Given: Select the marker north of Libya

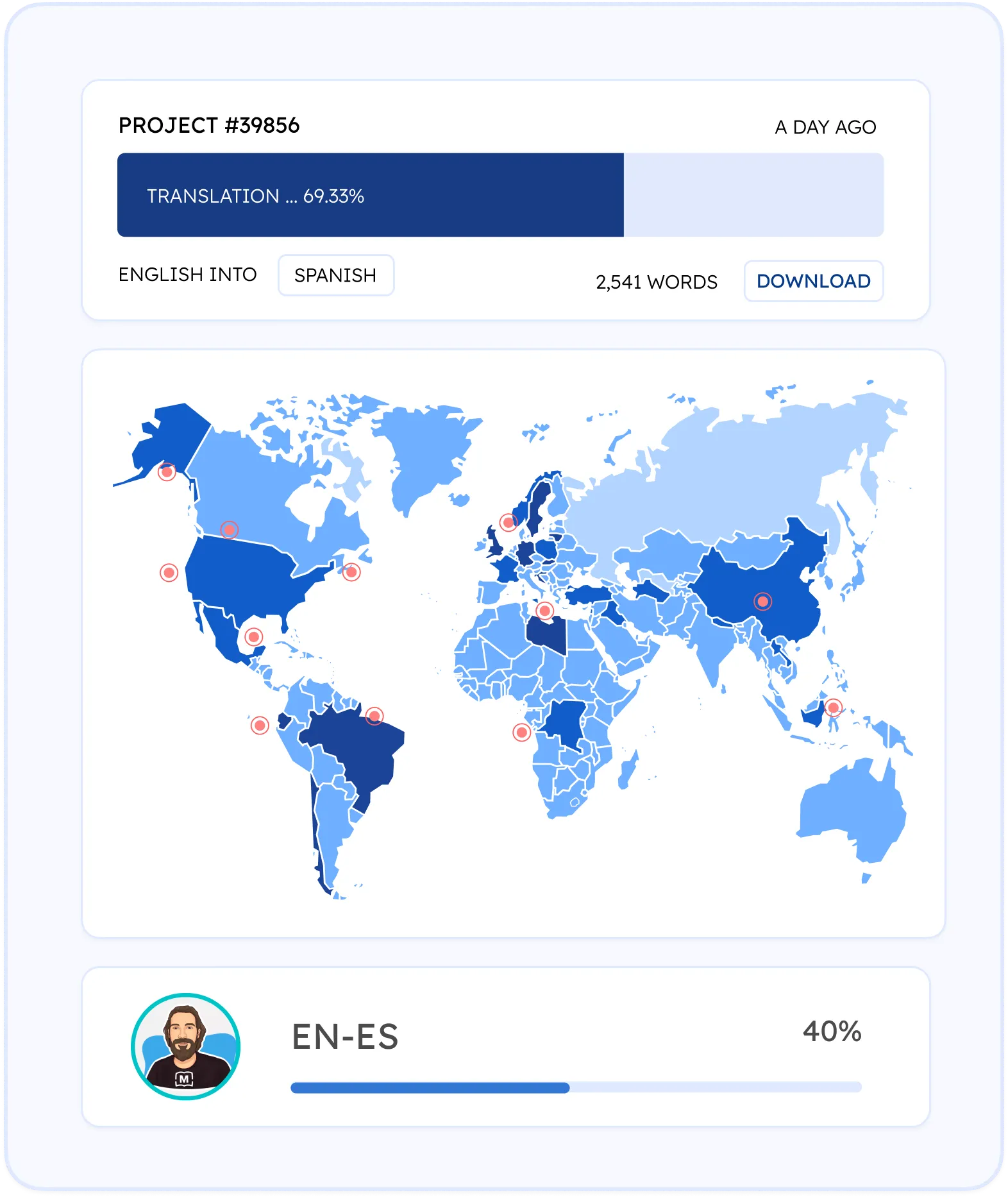Looking at the screenshot, I should point(544,610).
